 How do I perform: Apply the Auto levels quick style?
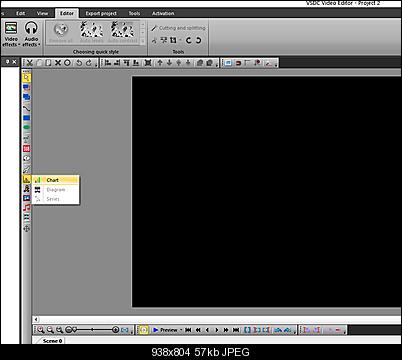[91, 33]
